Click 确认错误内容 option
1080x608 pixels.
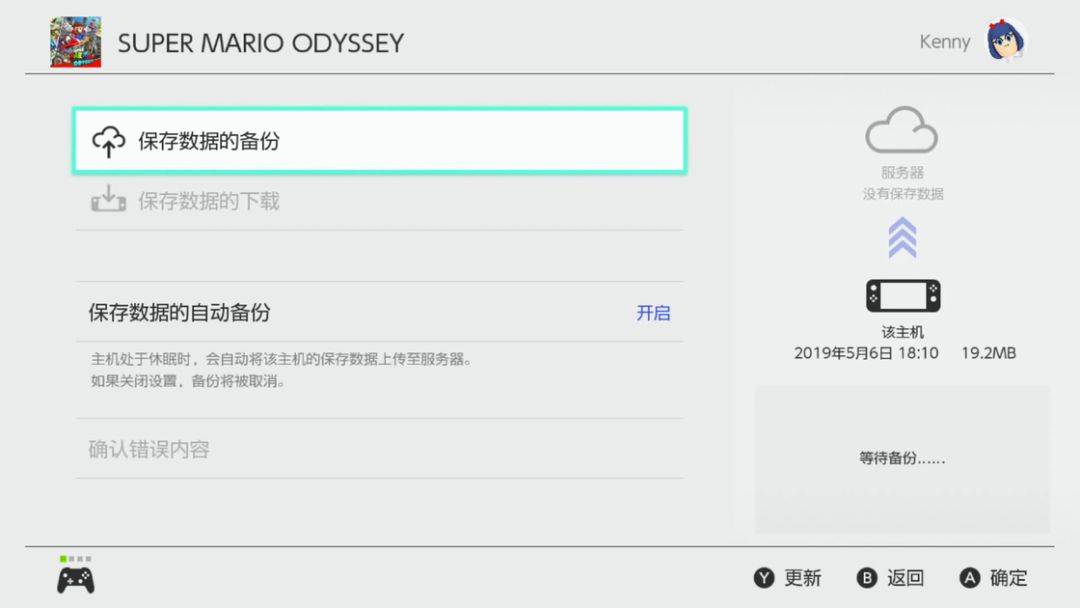pyautogui.click(x=149, y=449)
